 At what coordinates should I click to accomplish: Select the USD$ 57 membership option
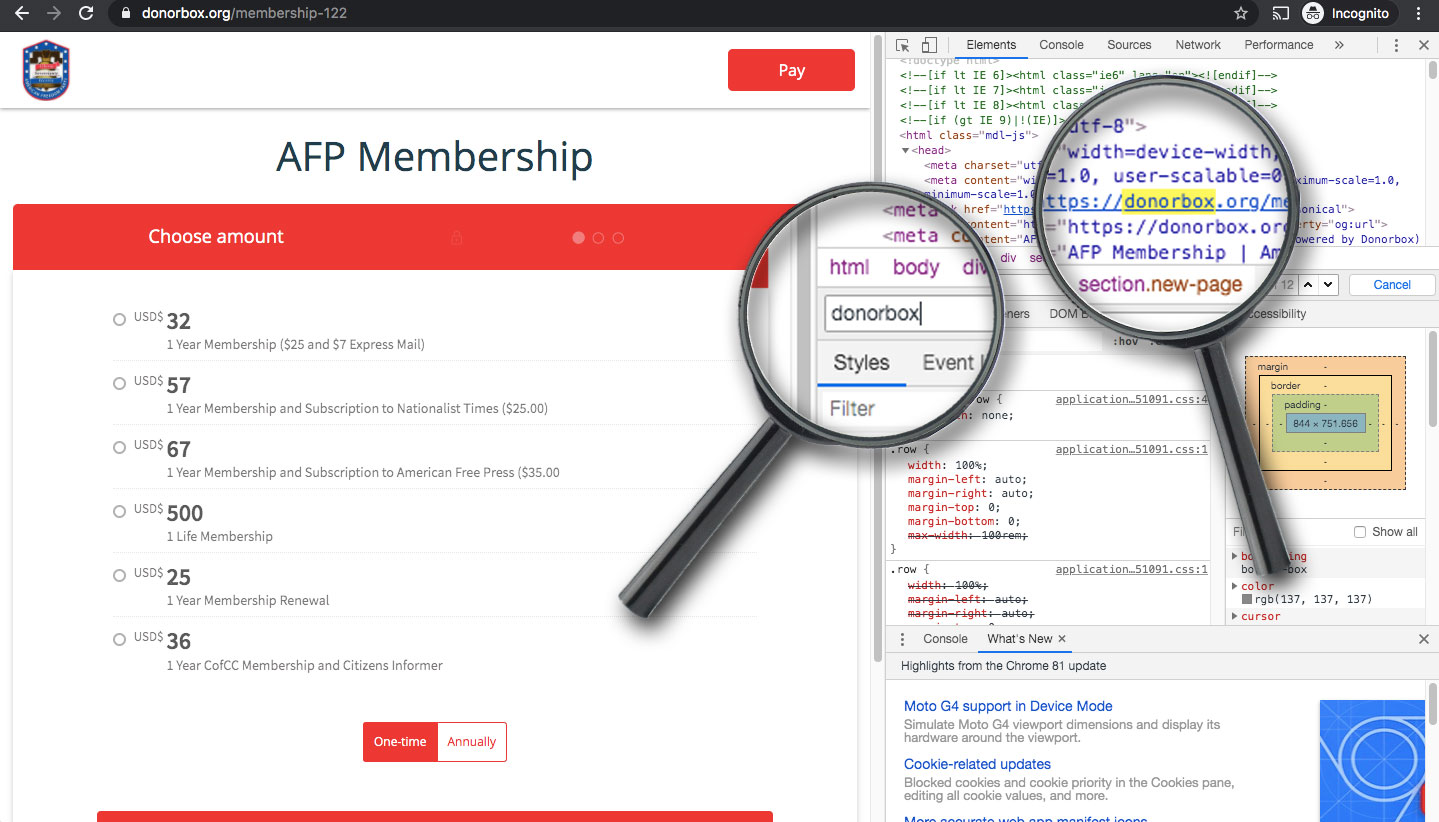point(119,383)
